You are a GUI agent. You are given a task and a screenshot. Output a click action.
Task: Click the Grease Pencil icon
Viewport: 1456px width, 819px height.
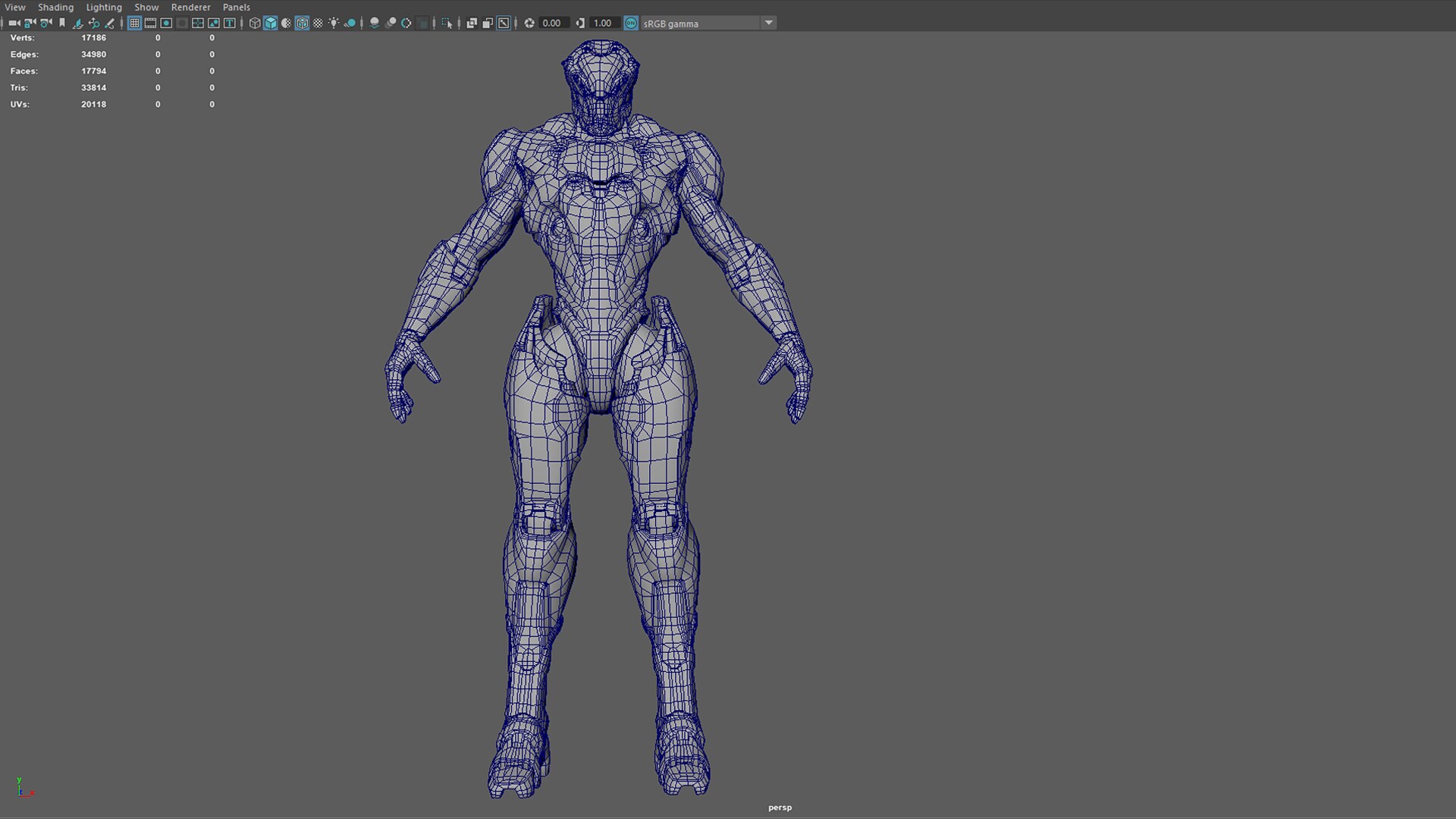(110, 23)
